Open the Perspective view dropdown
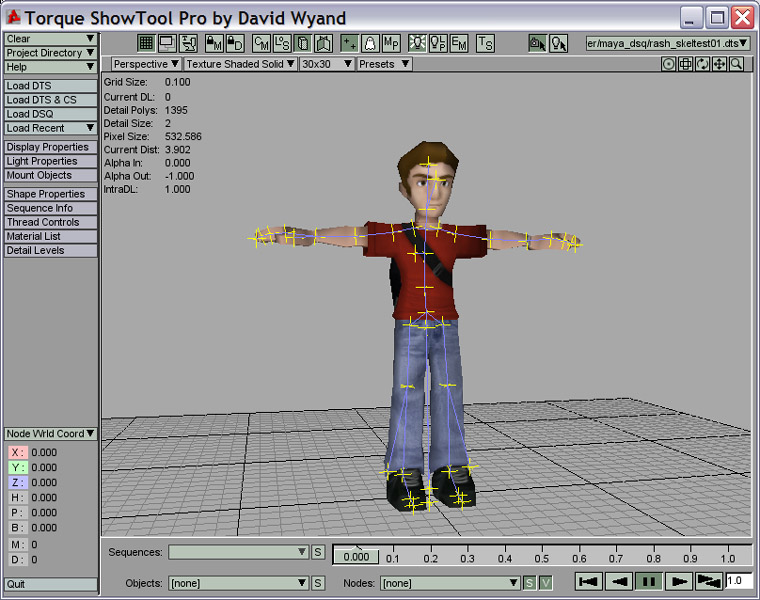The image size is (760, 600). pos(146,64)
